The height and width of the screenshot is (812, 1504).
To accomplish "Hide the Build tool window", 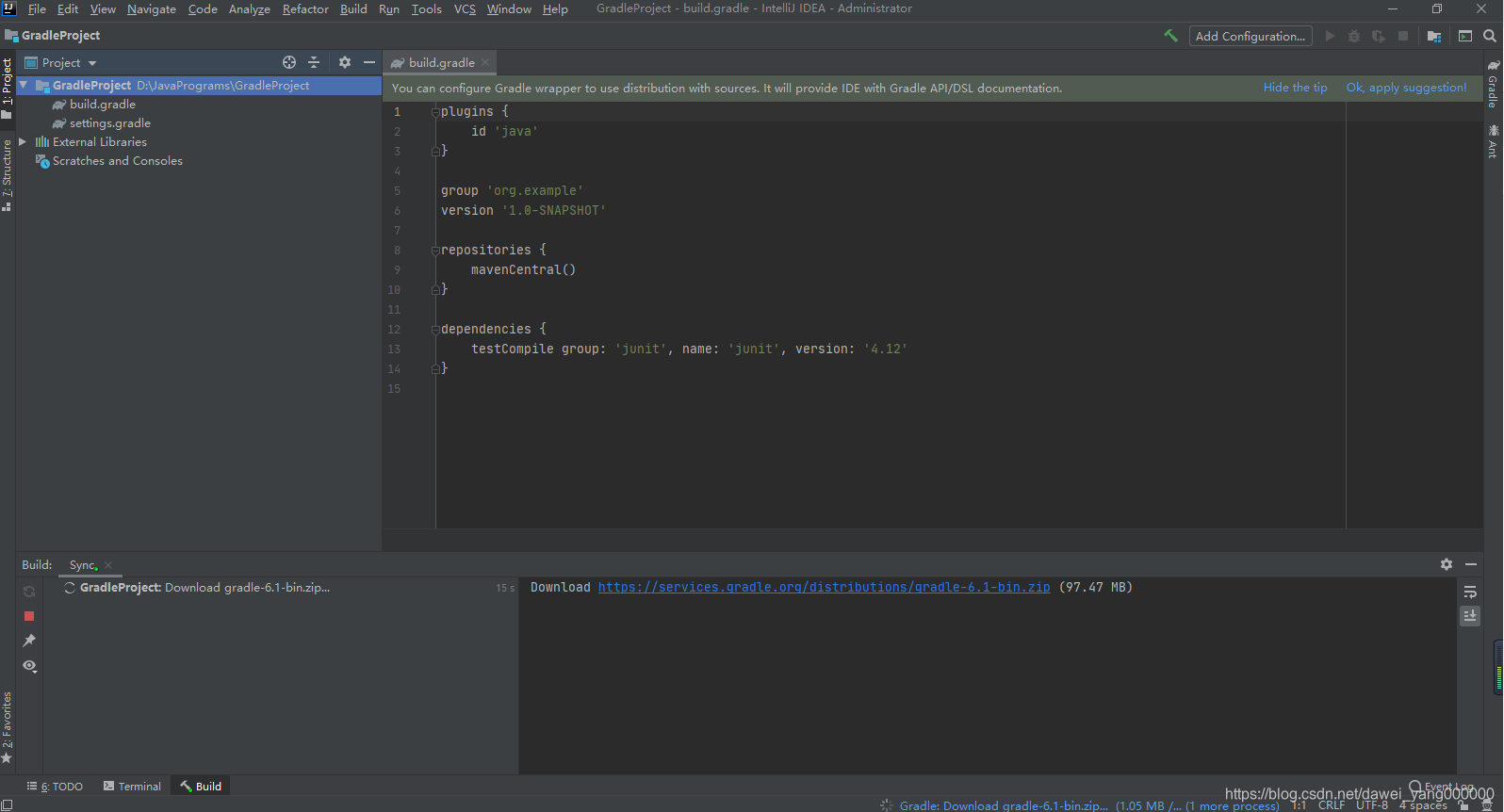I will point(1471,564).
